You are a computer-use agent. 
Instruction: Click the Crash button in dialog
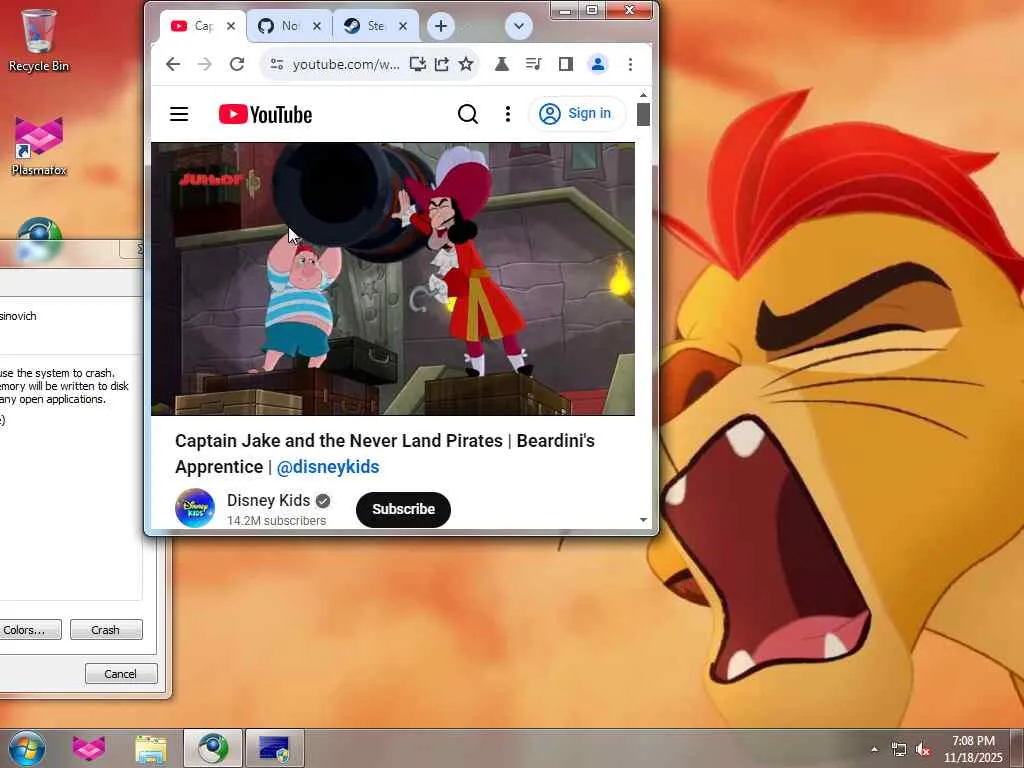pyautogui.click(x=106, y=630)
